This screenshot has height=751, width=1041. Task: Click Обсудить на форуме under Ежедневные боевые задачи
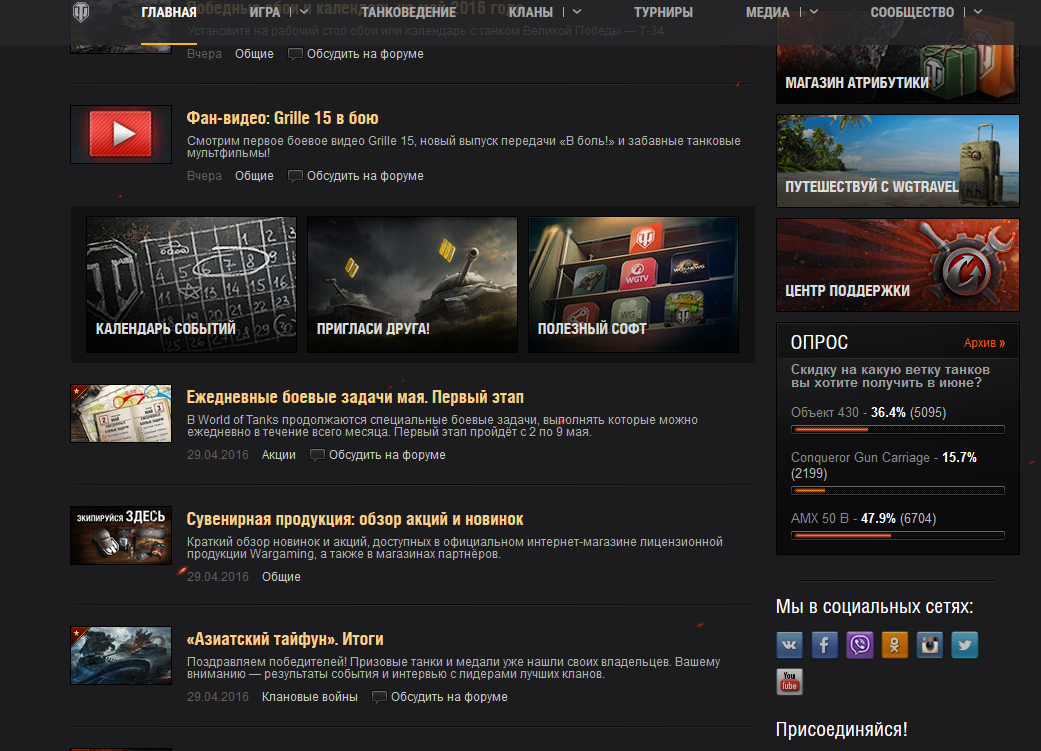click(387, 455)
